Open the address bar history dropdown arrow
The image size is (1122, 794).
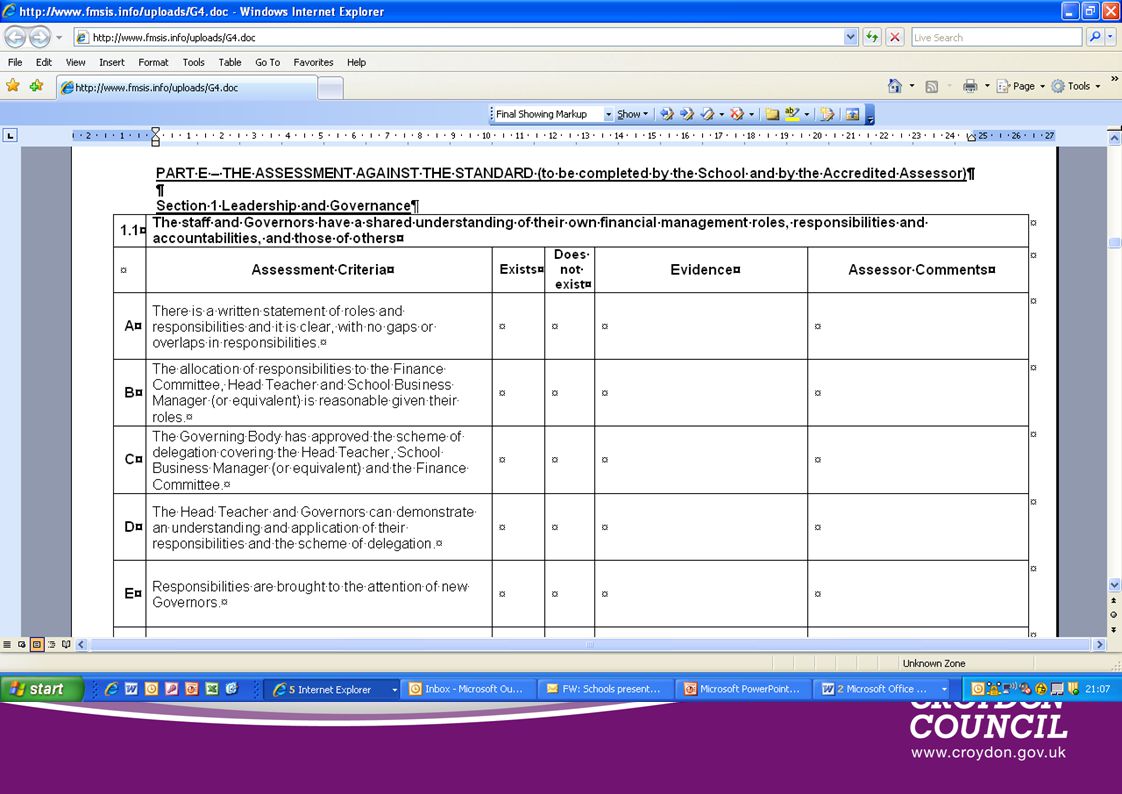850,37
